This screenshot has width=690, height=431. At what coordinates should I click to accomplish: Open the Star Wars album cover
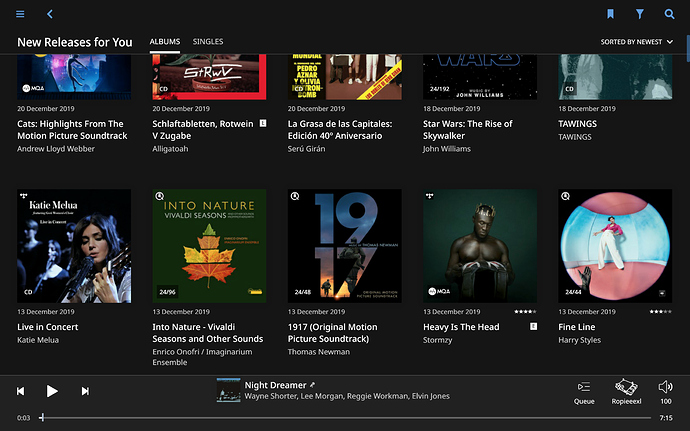pyautogui.click(x=480, y=77)
